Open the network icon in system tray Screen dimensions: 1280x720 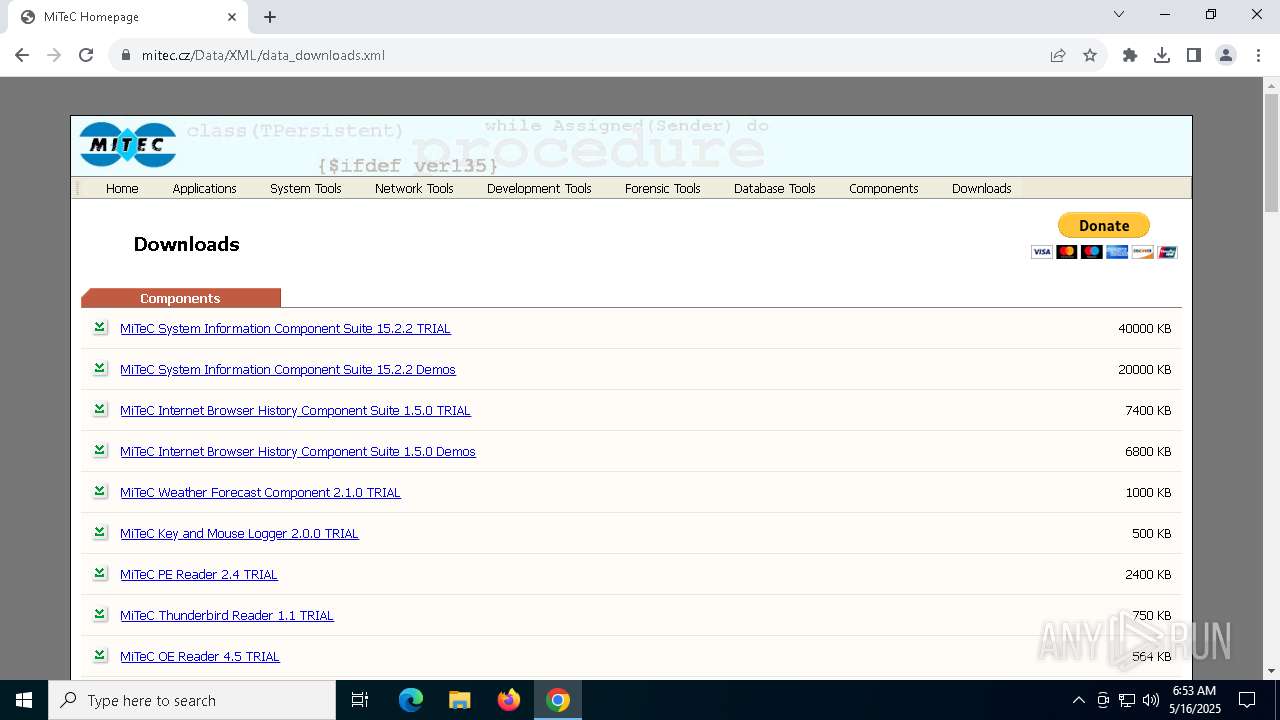pyautogui.click(x=1127, y=700)
